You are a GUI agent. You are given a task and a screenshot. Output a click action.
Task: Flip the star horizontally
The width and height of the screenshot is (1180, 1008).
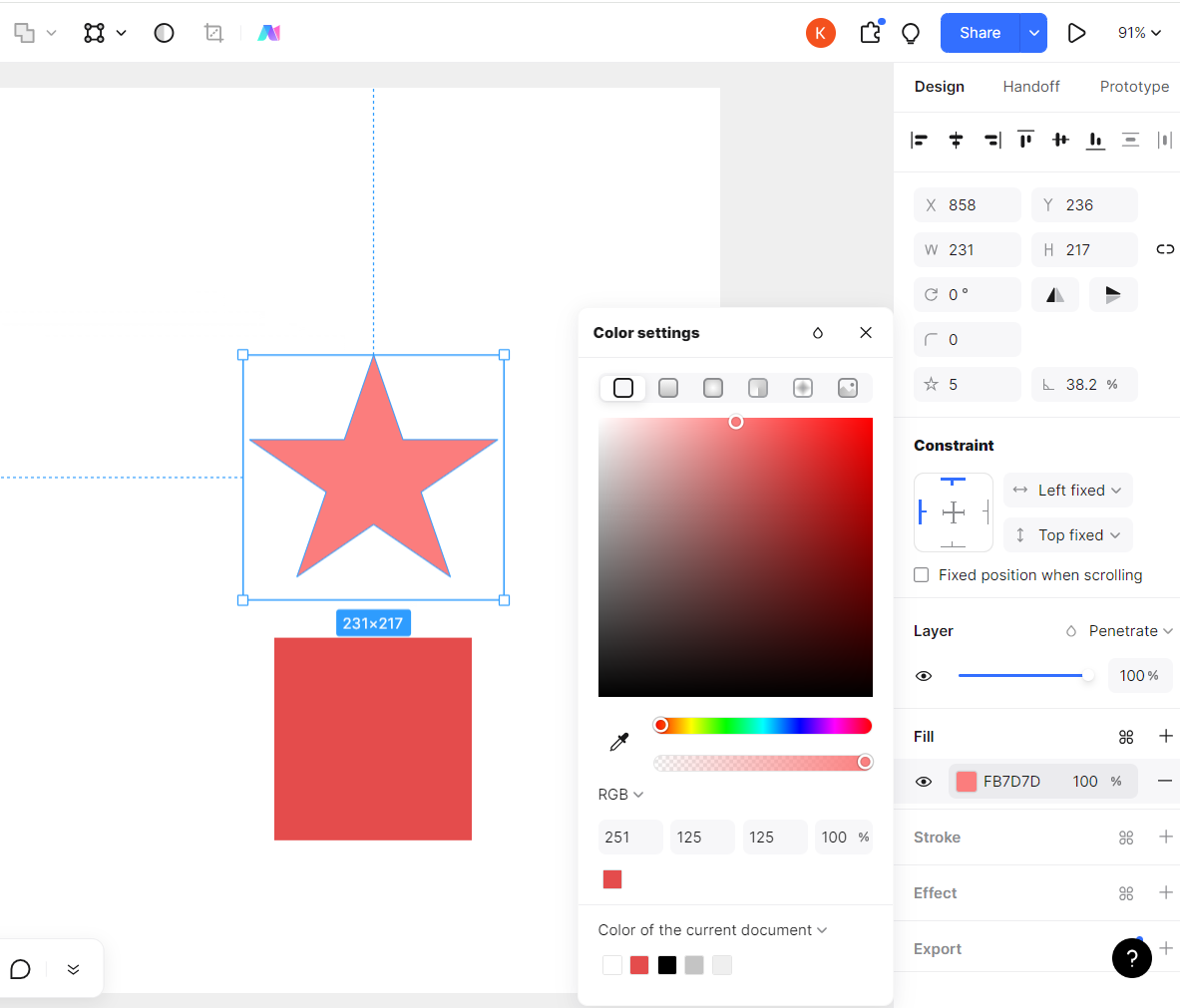point(1055,295)
